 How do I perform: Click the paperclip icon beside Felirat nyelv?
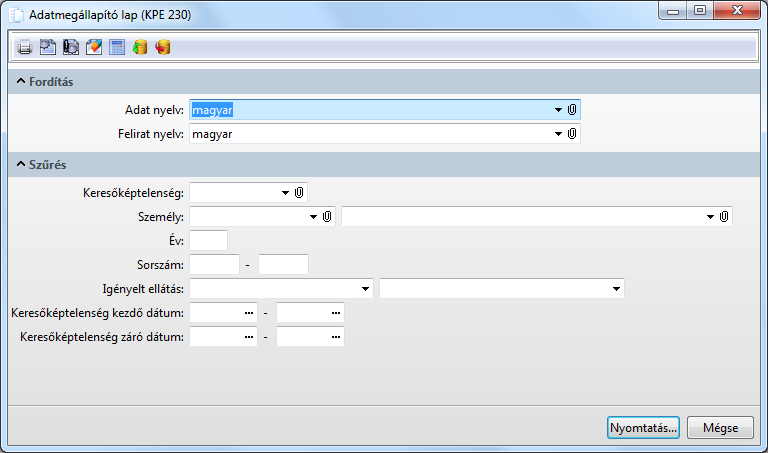pos(572,134)
